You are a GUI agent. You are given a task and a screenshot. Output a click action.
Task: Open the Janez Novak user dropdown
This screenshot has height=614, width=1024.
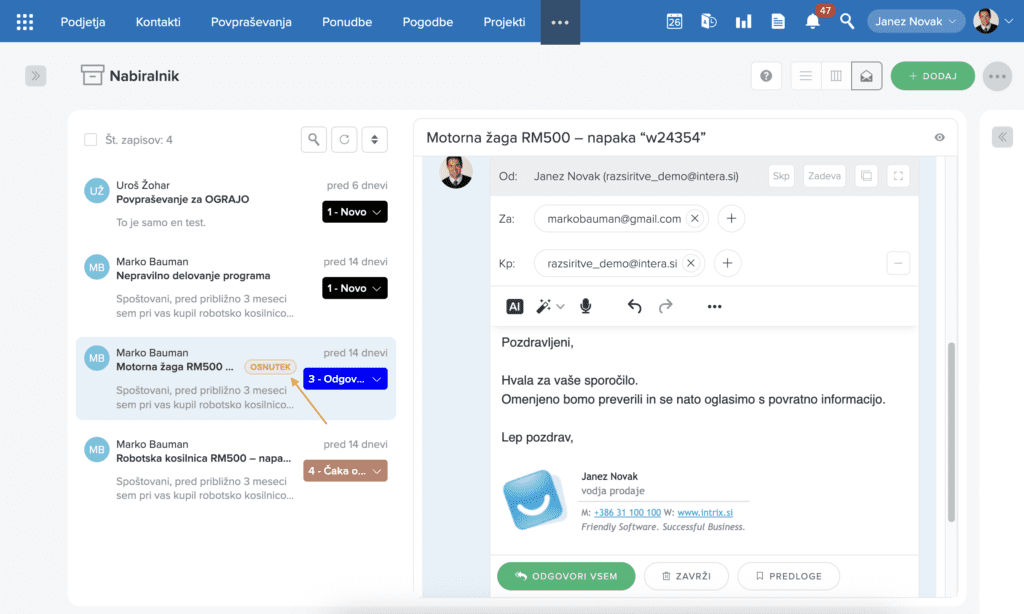(x=915, y=21)
